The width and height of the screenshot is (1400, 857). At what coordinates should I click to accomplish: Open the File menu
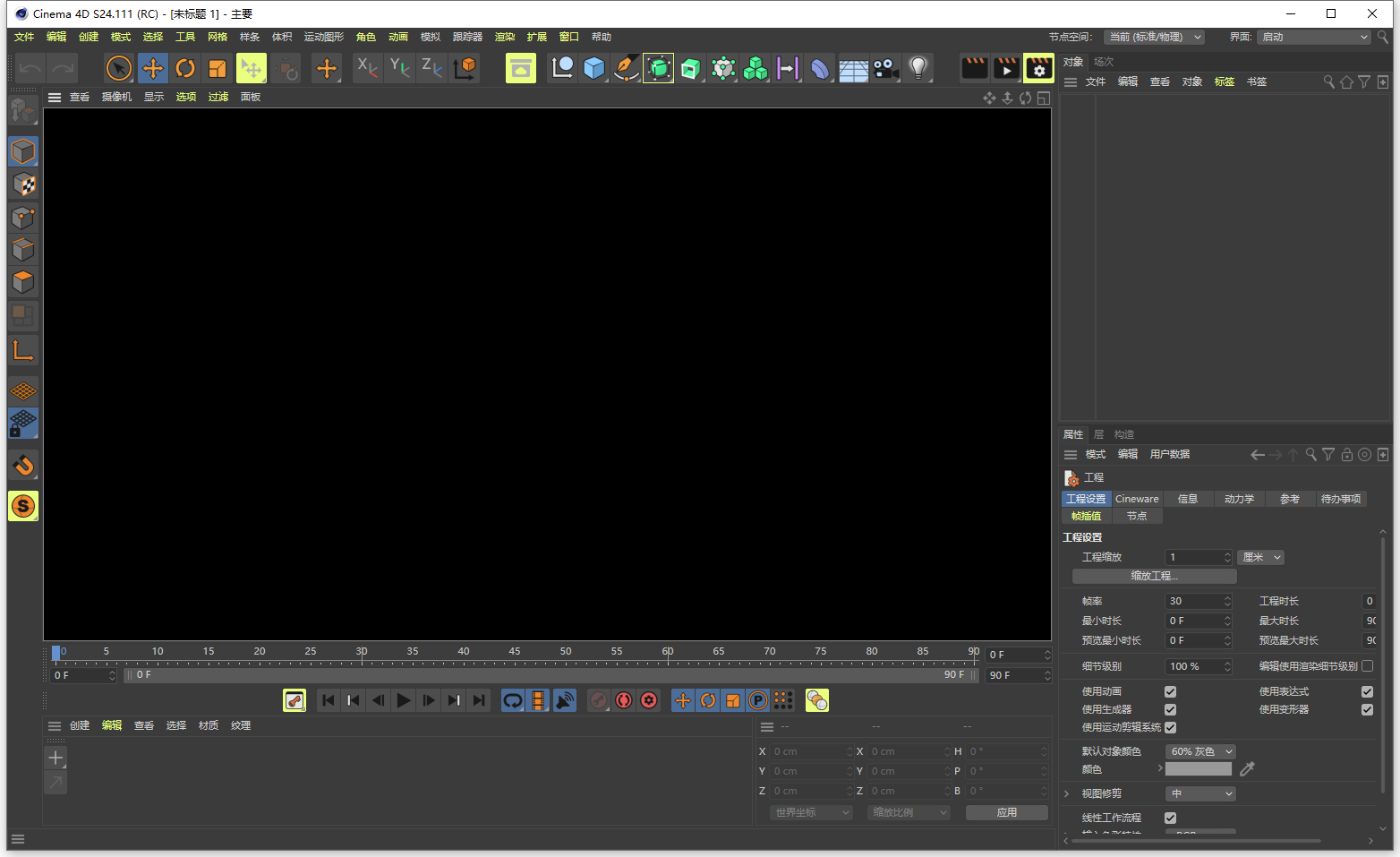click(24, 37)
